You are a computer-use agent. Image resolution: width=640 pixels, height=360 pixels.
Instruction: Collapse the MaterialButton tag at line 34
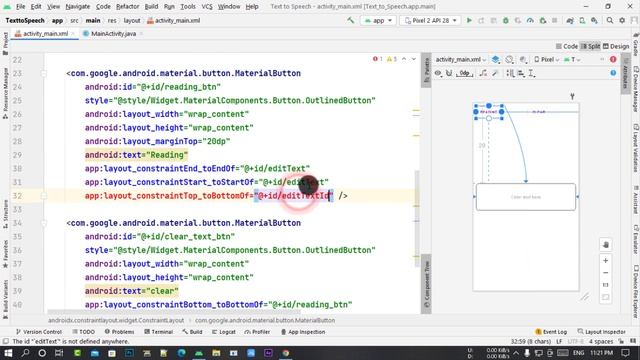(x=44, y=223)
